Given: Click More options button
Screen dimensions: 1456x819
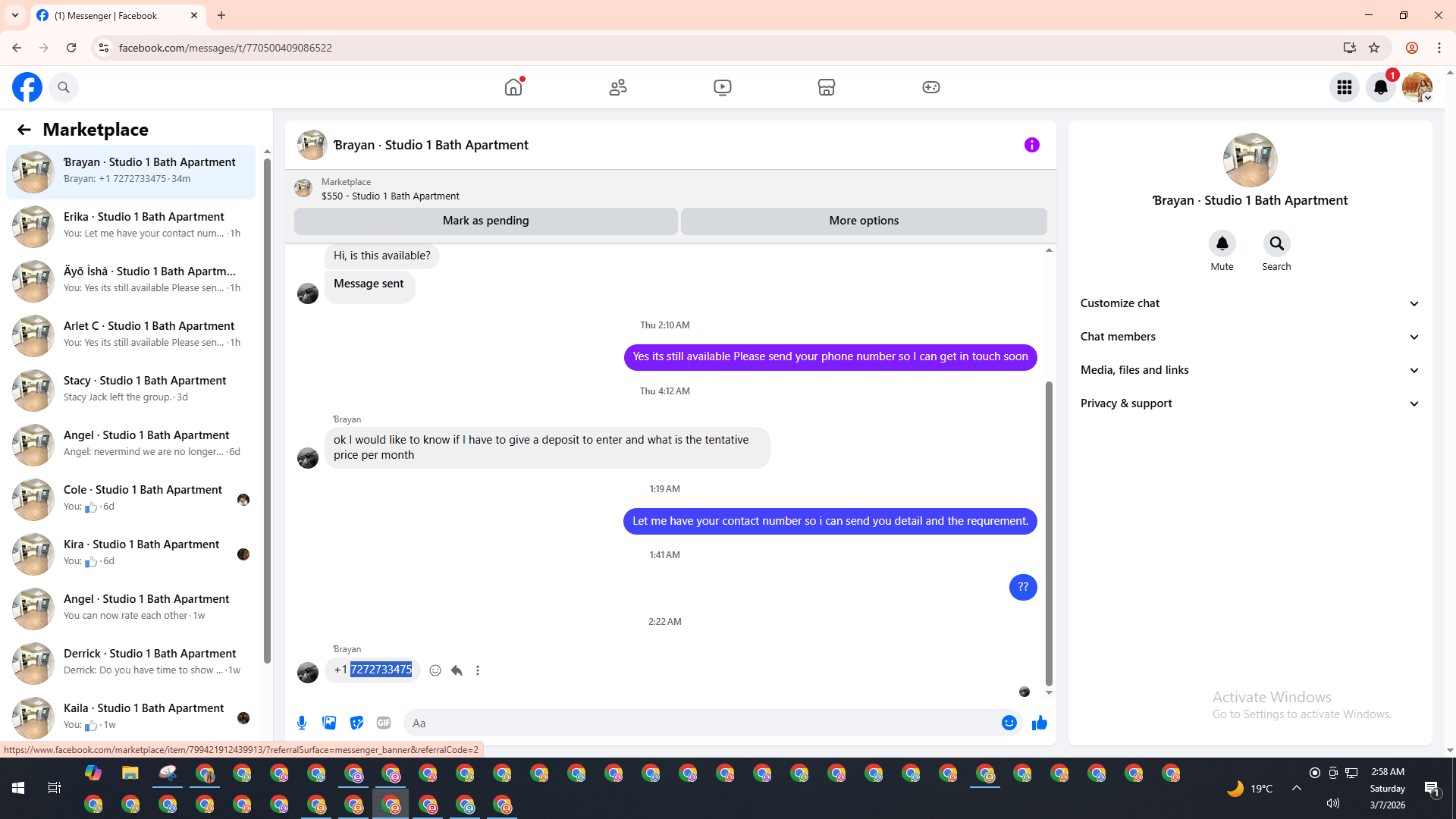Looking at the screenshot, I should click(x=863, y=221).
